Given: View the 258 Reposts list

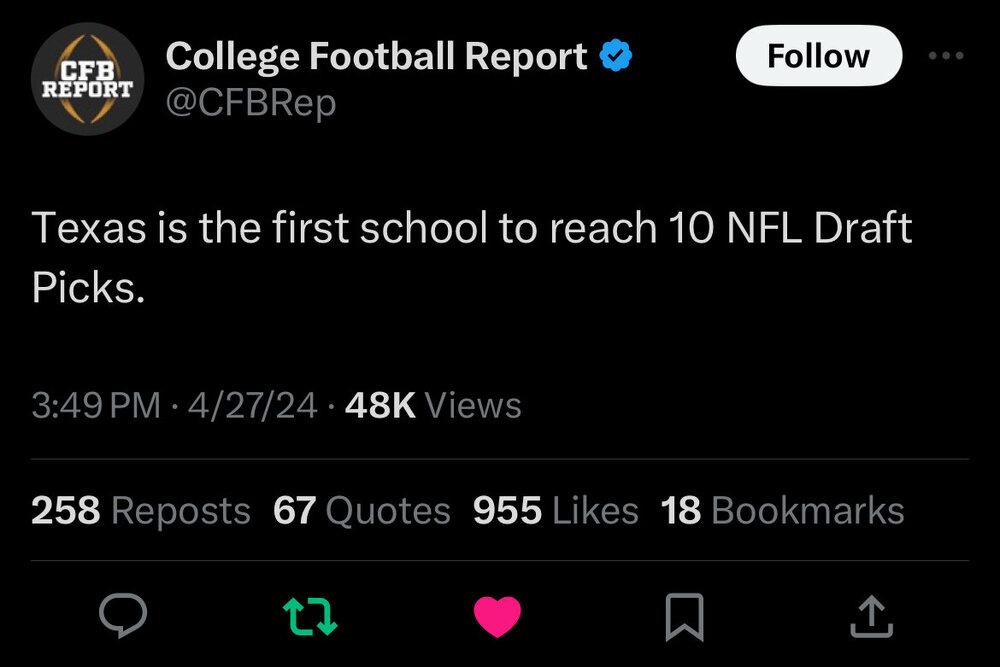Looking at the screenshot, I should pyautogui.click(x=141, y=511).
